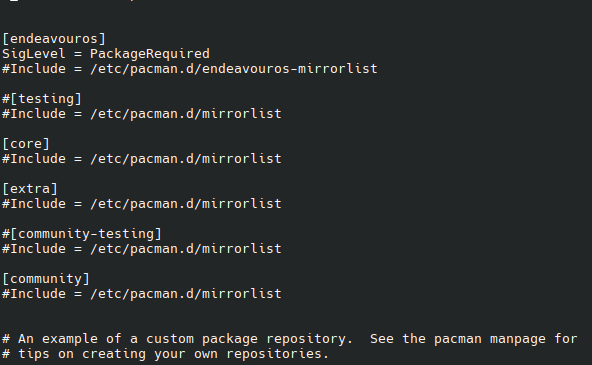Click the word 'repositories.' ending the comment

tap(278, 354)
